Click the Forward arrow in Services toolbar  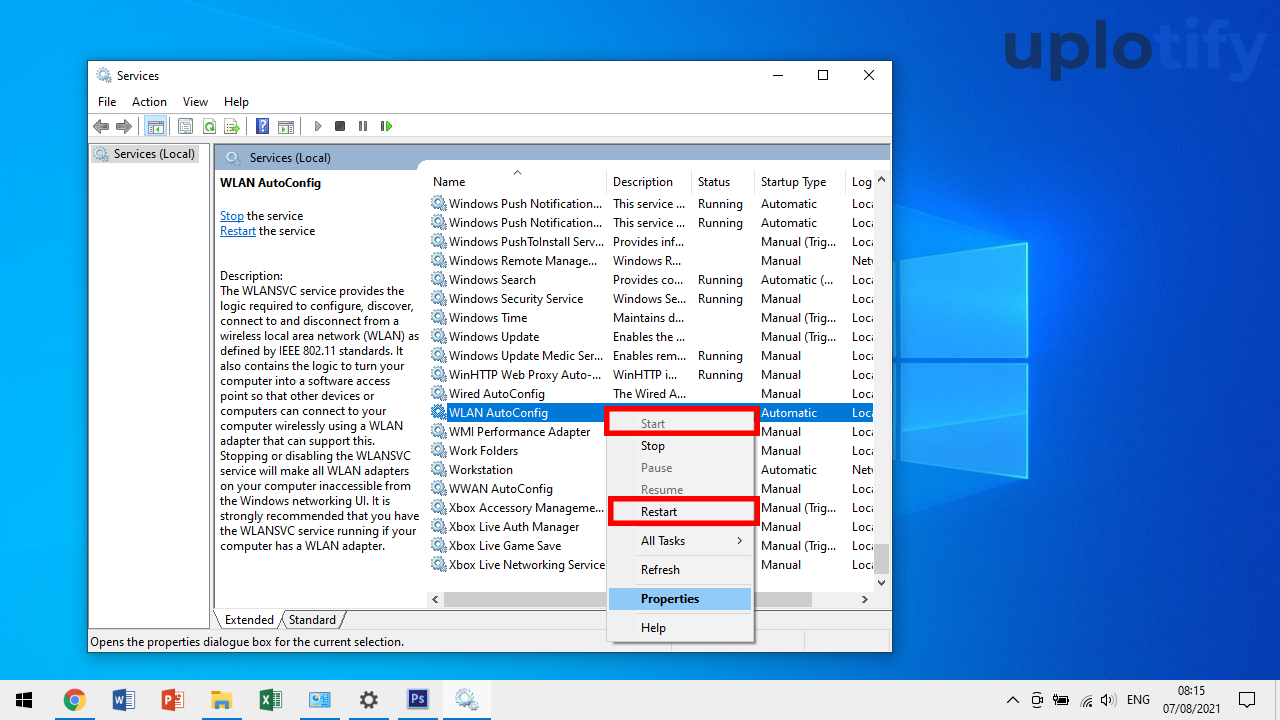[x=124, y=126]
